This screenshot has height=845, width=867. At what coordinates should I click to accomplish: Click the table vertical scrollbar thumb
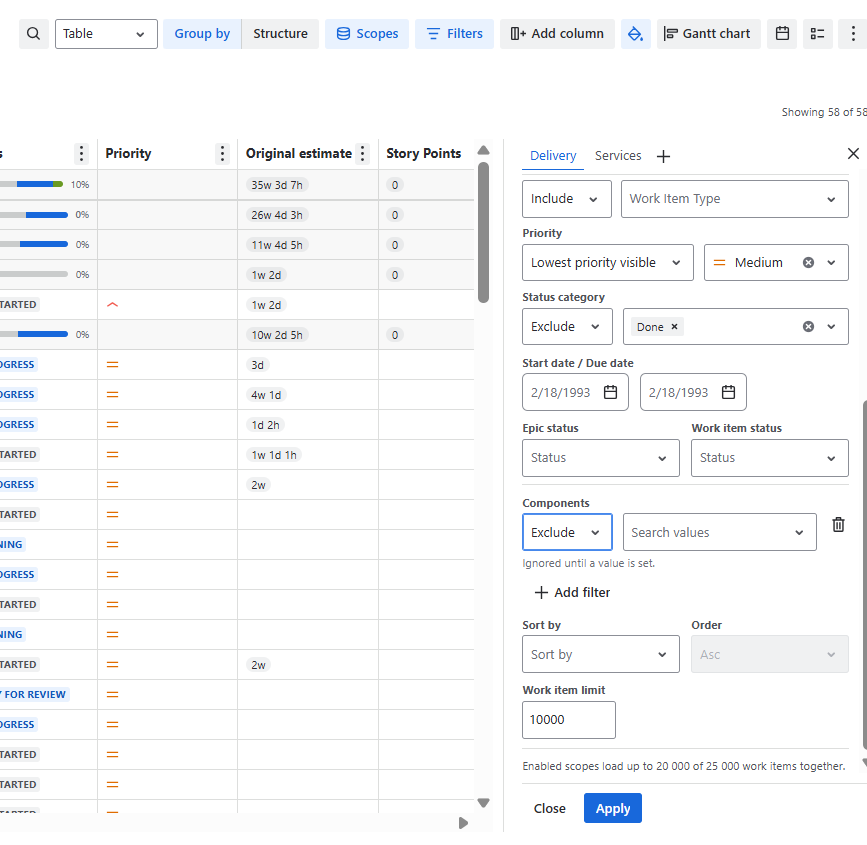[483, 232]
